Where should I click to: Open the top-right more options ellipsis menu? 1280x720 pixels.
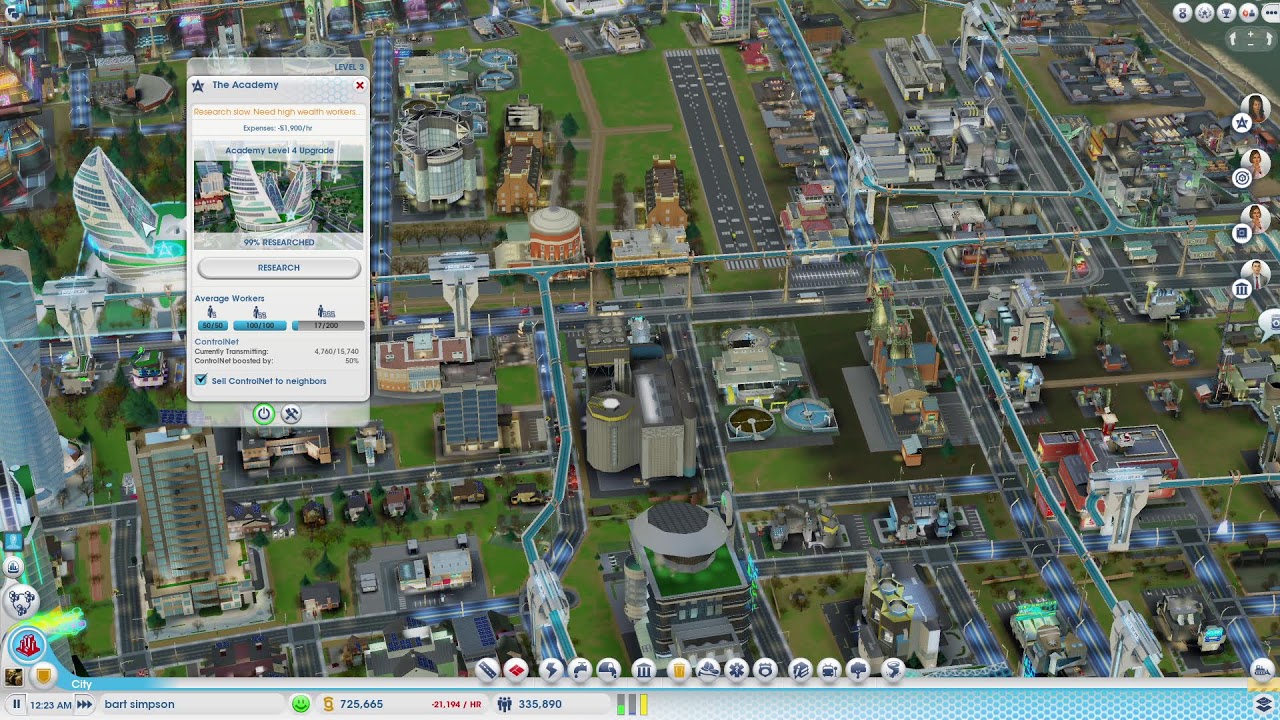(1271, 13)
